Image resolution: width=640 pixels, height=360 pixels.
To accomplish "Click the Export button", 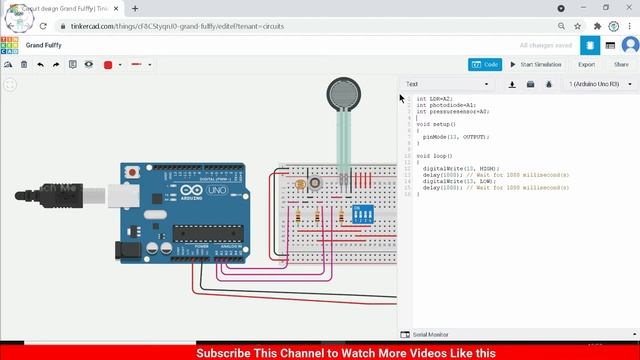I will click(587, 64).
